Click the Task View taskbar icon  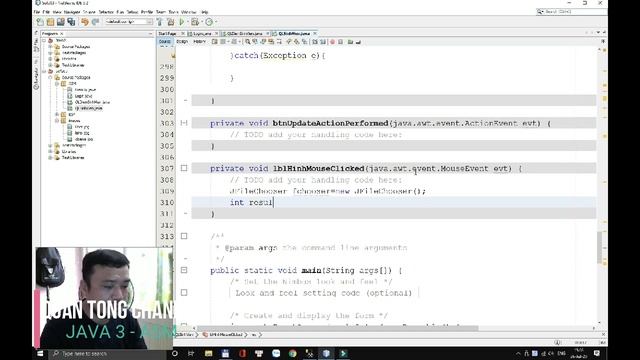191,353
